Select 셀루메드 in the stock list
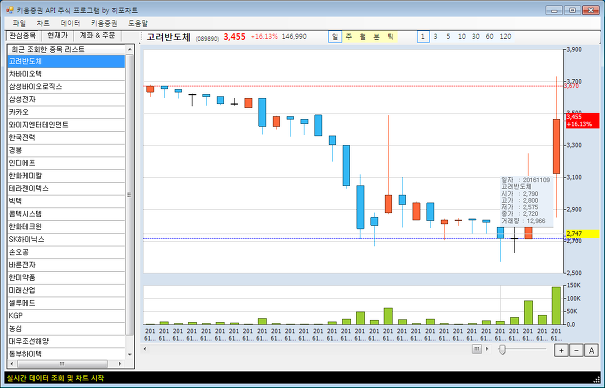This screenshot has width=605, height=388. (66, 303)
